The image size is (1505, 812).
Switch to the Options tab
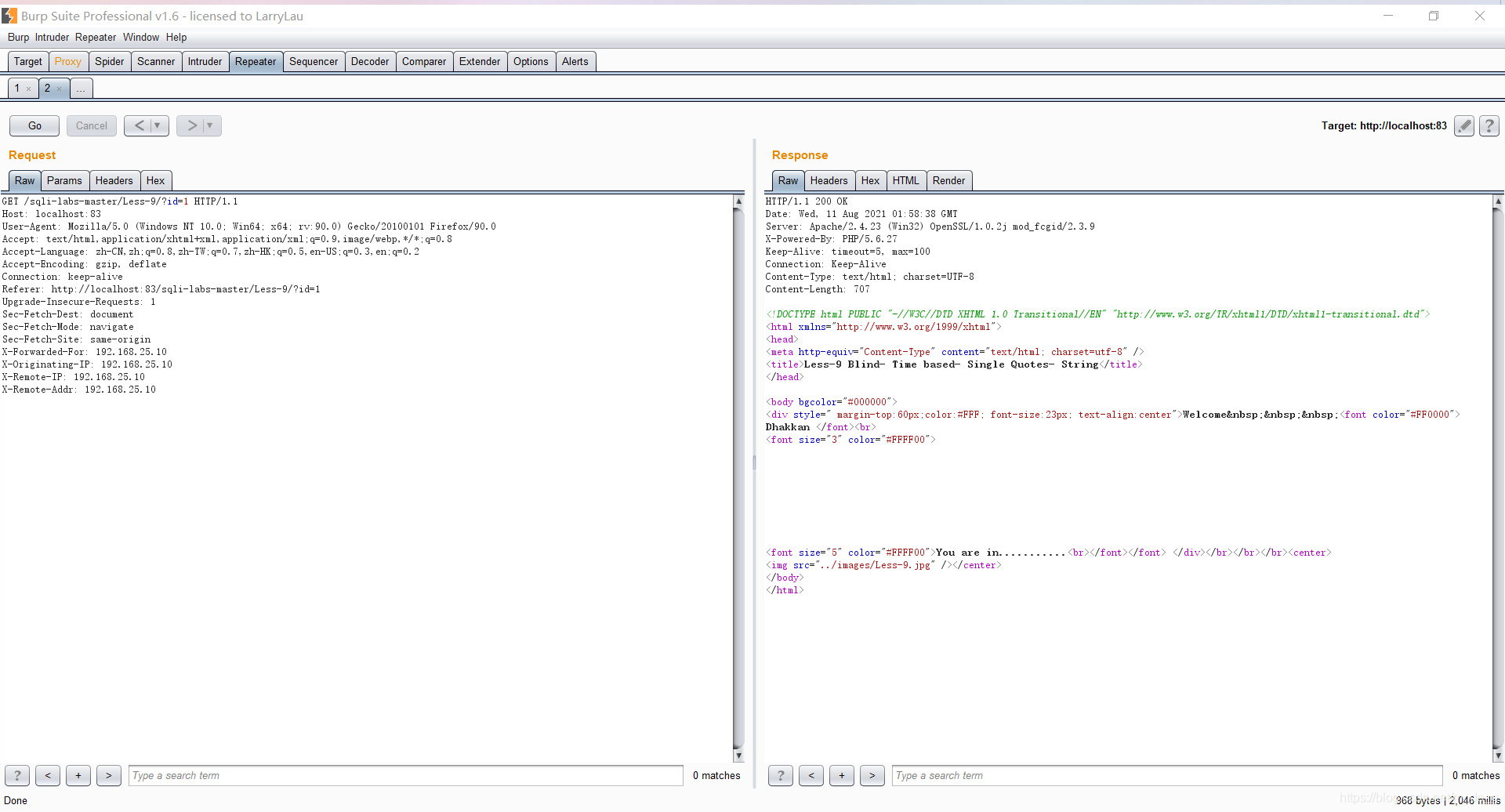coord(531,62)
